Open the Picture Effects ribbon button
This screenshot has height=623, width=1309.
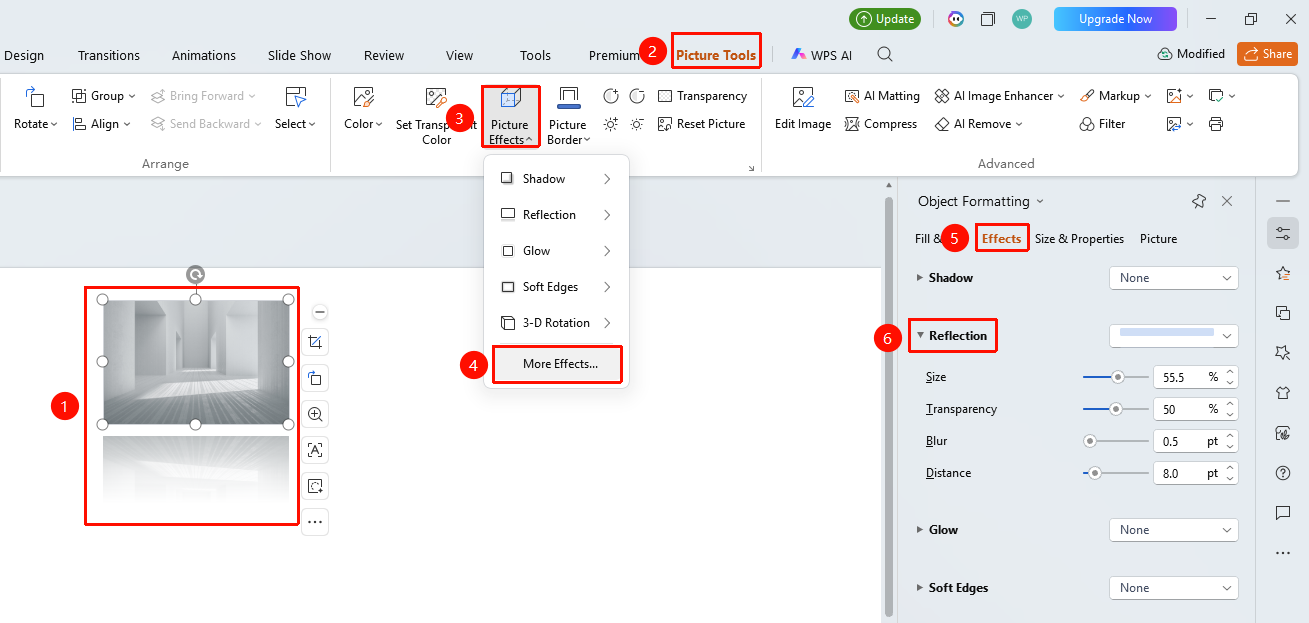tap(510, 117)
